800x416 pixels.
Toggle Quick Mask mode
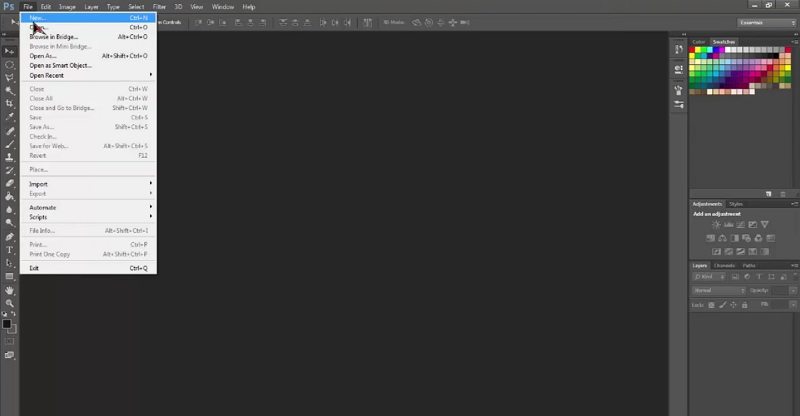click(x=9, y=341)
